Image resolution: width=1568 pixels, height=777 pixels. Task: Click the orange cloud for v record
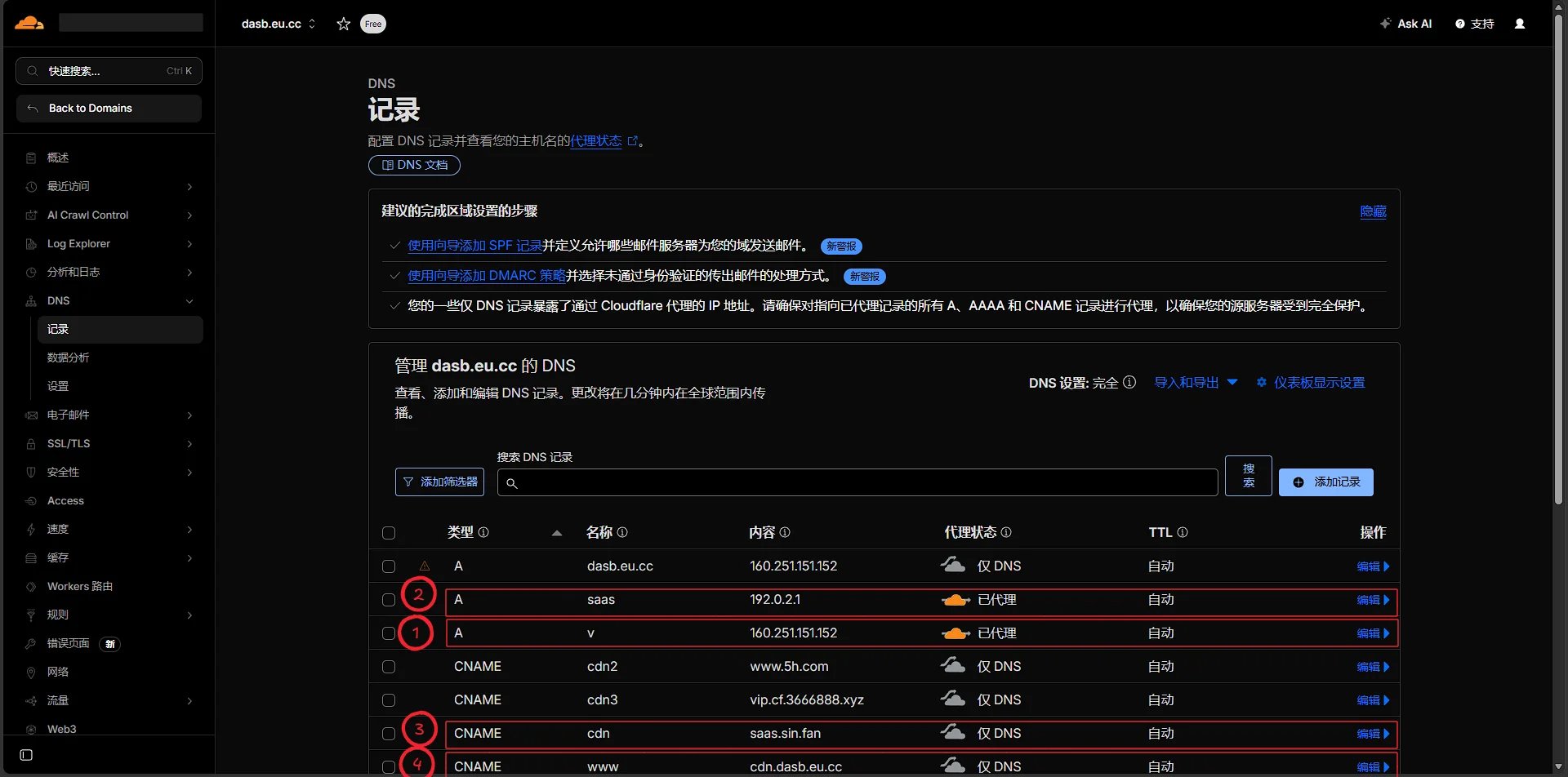(x=955, y=633)
